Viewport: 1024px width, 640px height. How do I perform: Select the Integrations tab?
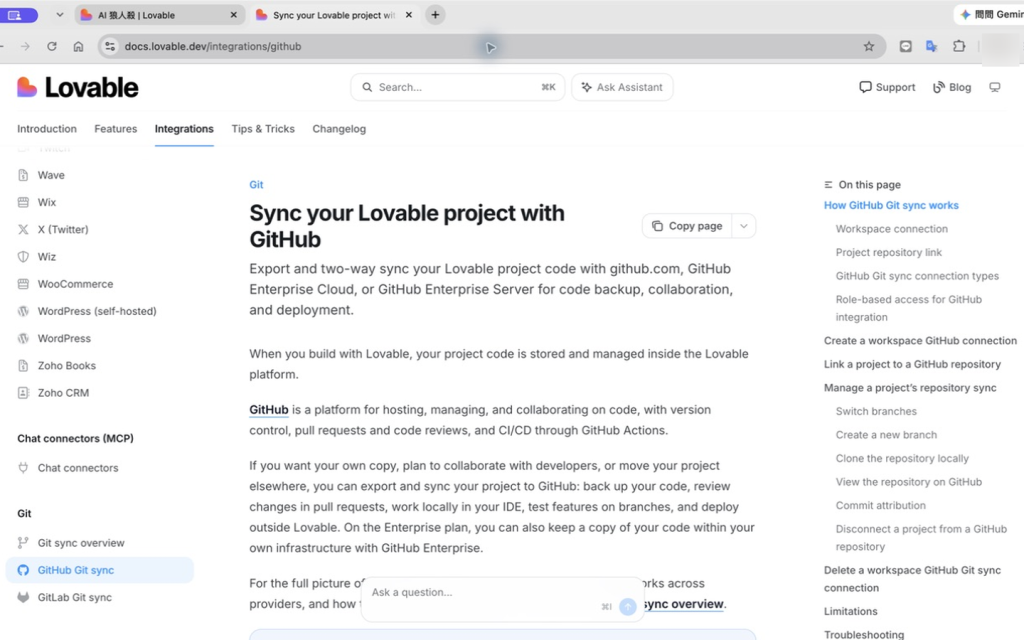tap(184, 129)
